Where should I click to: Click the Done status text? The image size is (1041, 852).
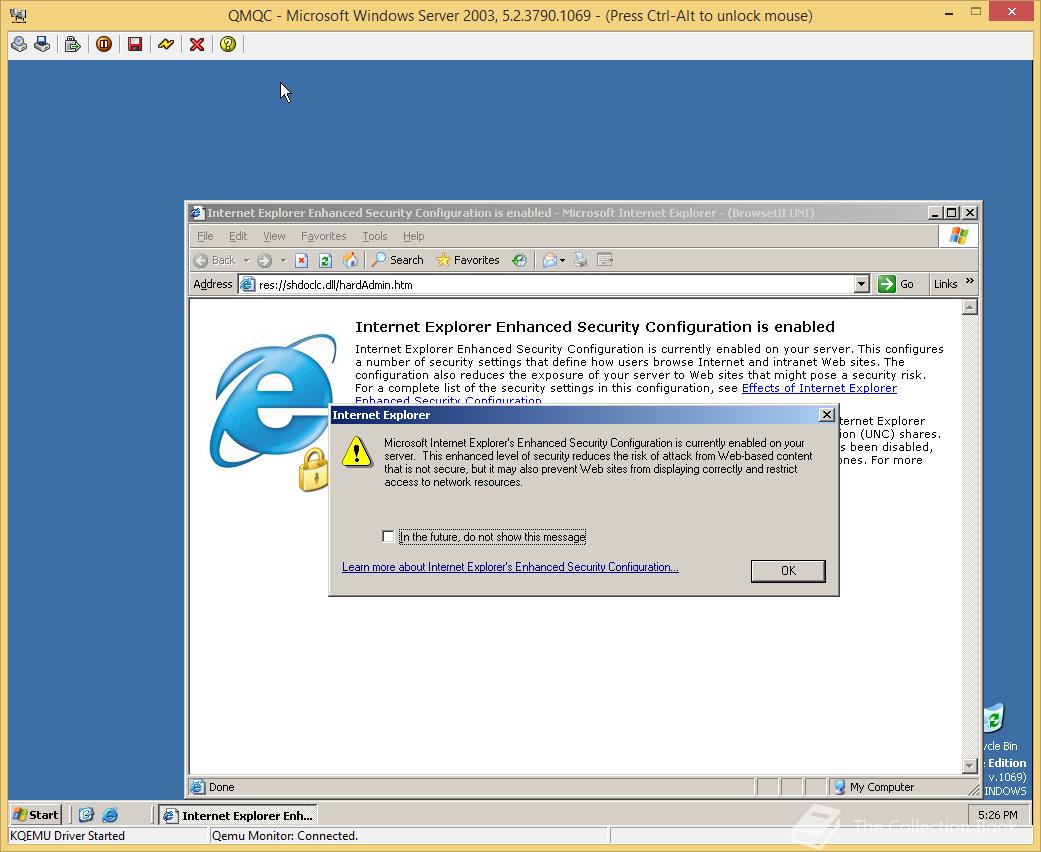tap(222, 787)
